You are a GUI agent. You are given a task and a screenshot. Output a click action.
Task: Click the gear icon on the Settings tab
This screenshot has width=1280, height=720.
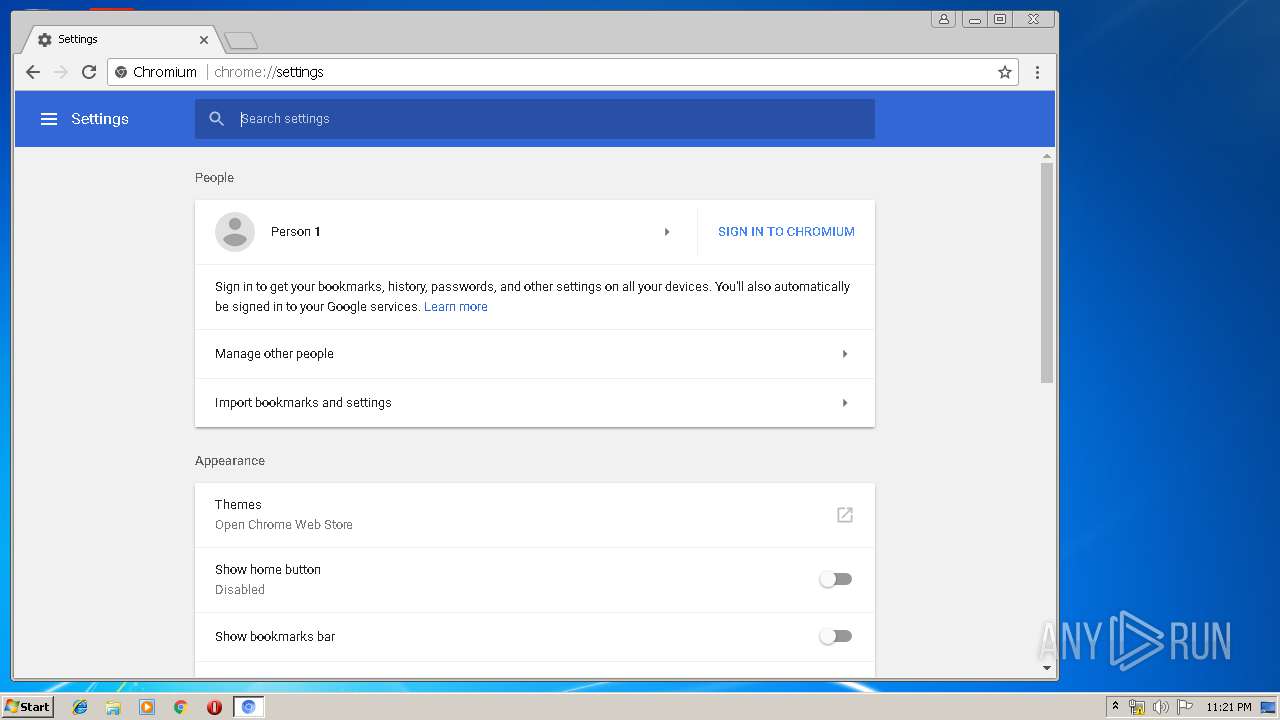(44, 40)
